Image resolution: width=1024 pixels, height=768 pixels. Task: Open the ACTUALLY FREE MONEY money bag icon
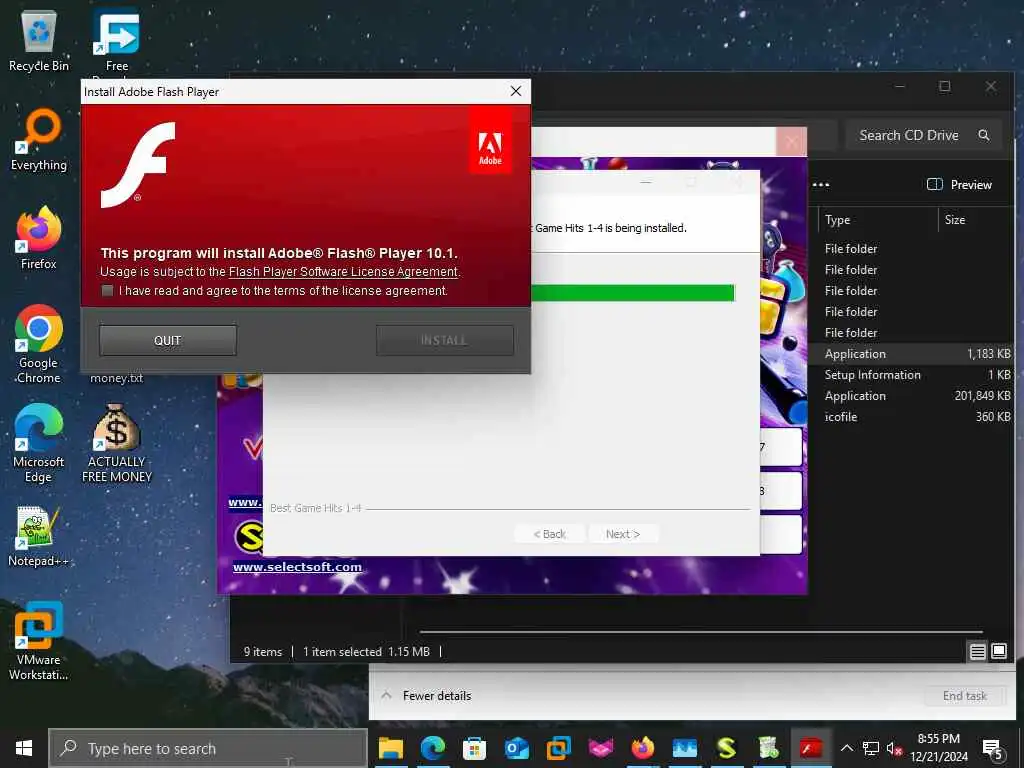tap(116, 443)
